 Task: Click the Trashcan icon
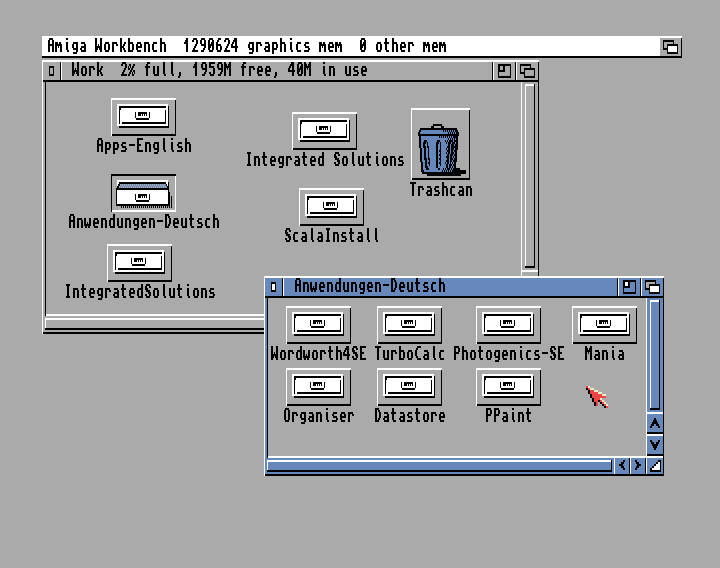click(x=439, y=148)
